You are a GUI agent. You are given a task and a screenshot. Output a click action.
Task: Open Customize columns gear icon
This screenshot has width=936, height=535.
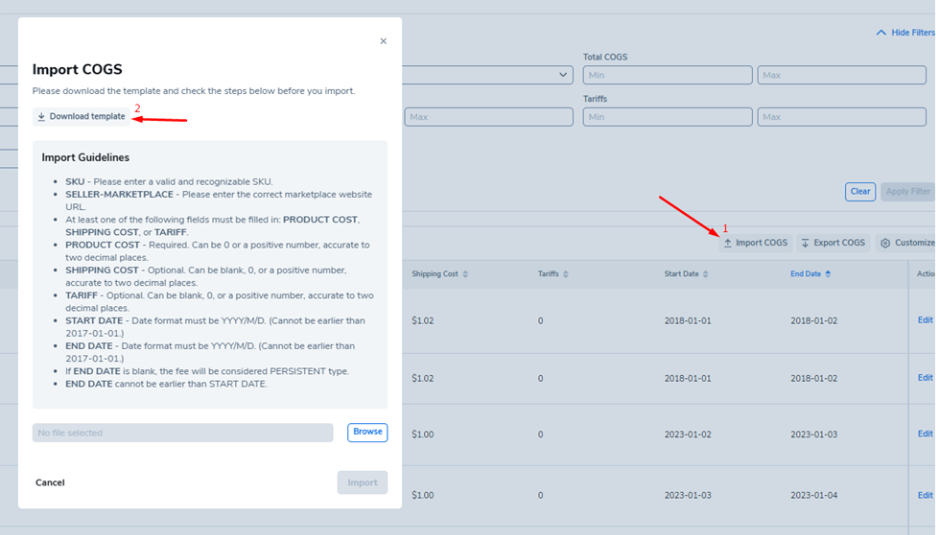(885, 243)
